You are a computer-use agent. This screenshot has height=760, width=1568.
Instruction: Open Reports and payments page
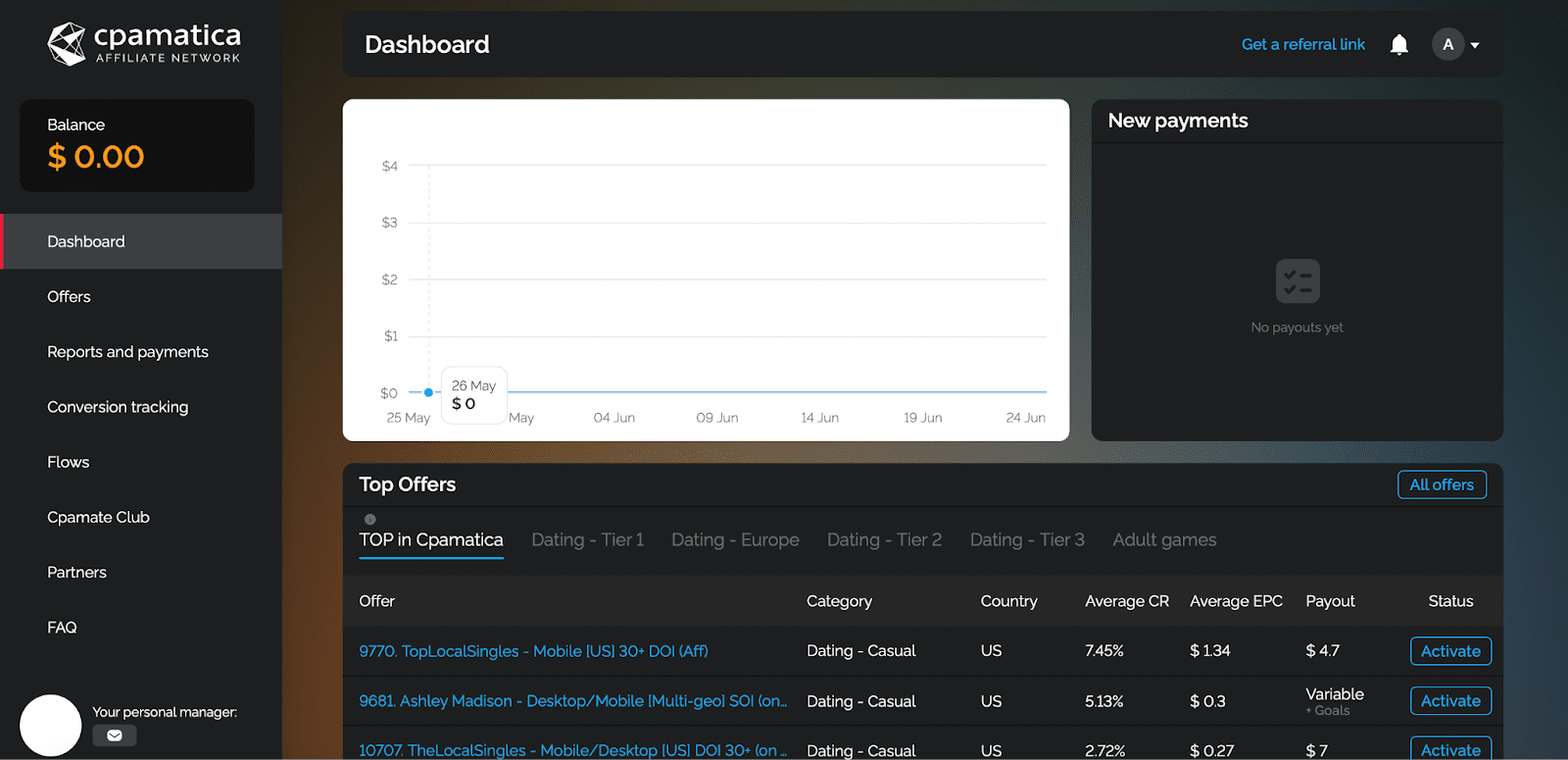click(x=127, y=352)
